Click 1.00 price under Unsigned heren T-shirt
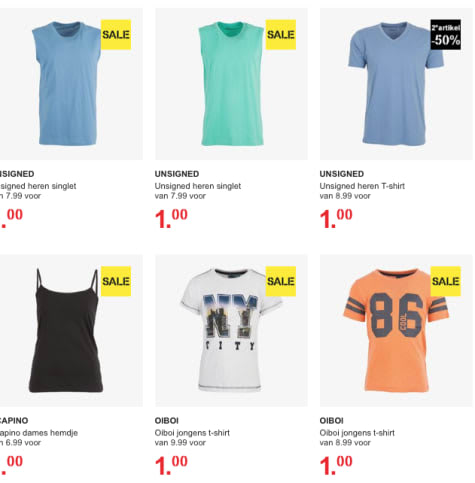 (336, 218)
